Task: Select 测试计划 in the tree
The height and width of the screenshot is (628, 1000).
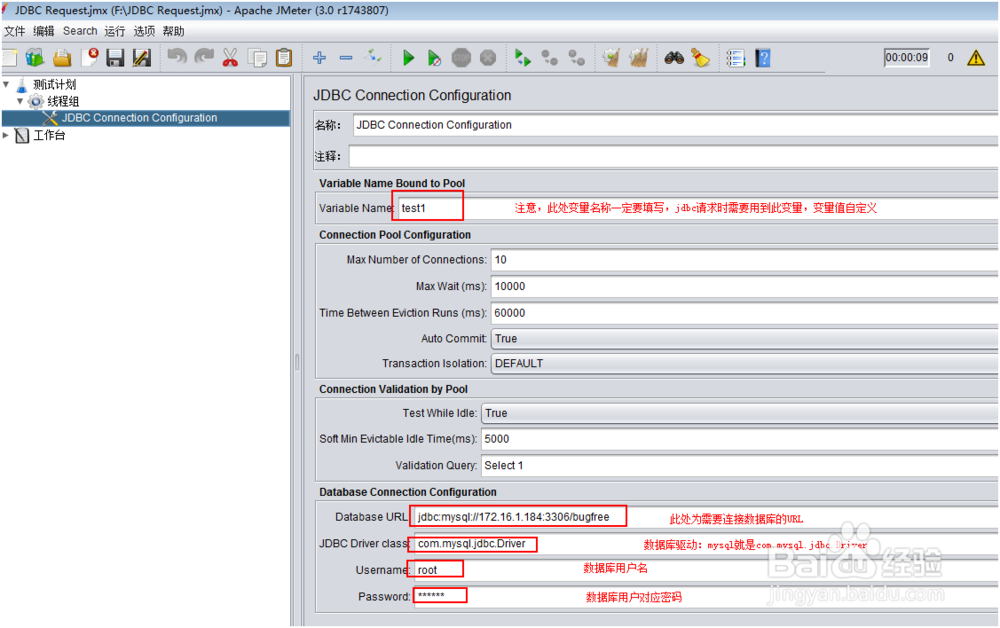Action: coord(55,84)
